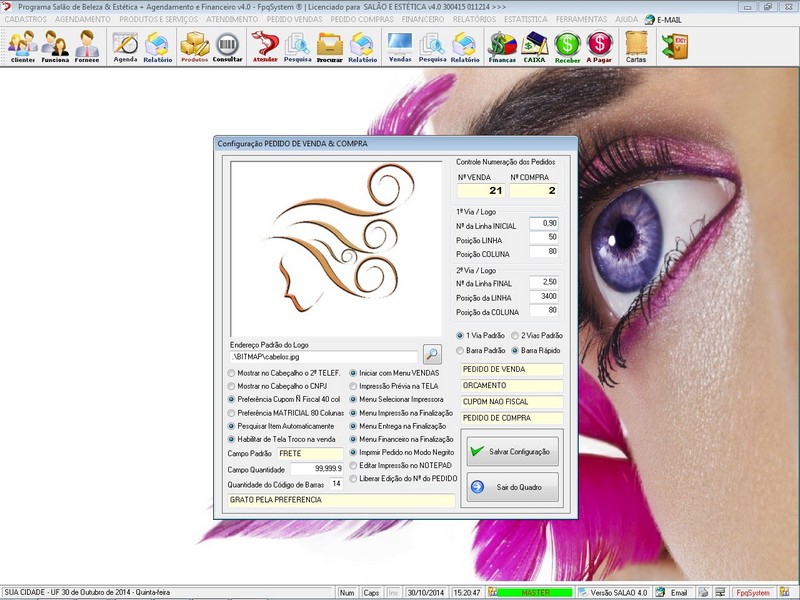Image resolution: width=800 pixels, height=600 pixels.
Task: Open the Clientes toolbar icon
Action: 22,46
